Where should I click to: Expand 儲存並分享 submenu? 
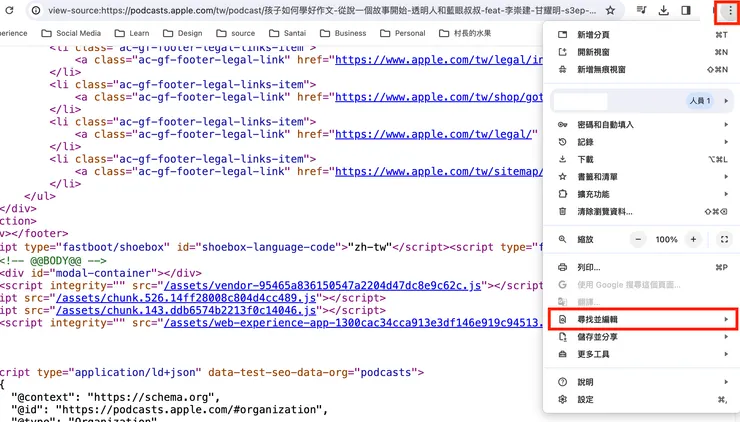click(642, 337)
